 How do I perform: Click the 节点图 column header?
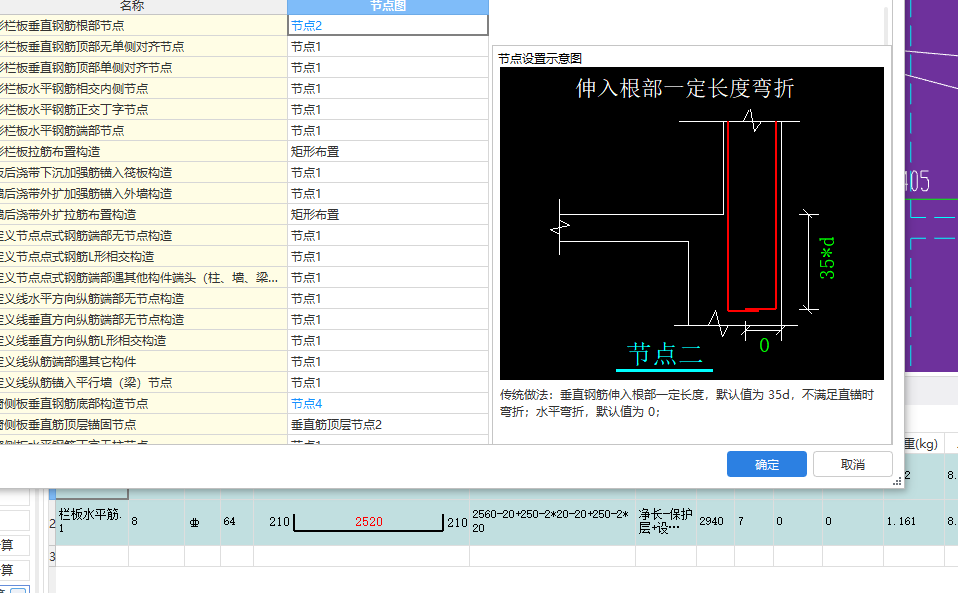(387, 6)
